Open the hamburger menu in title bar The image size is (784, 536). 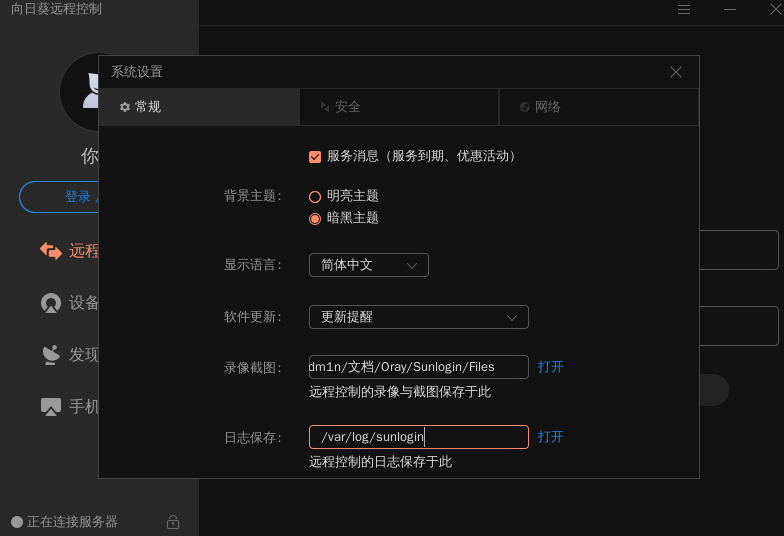[x=684, y=10]
